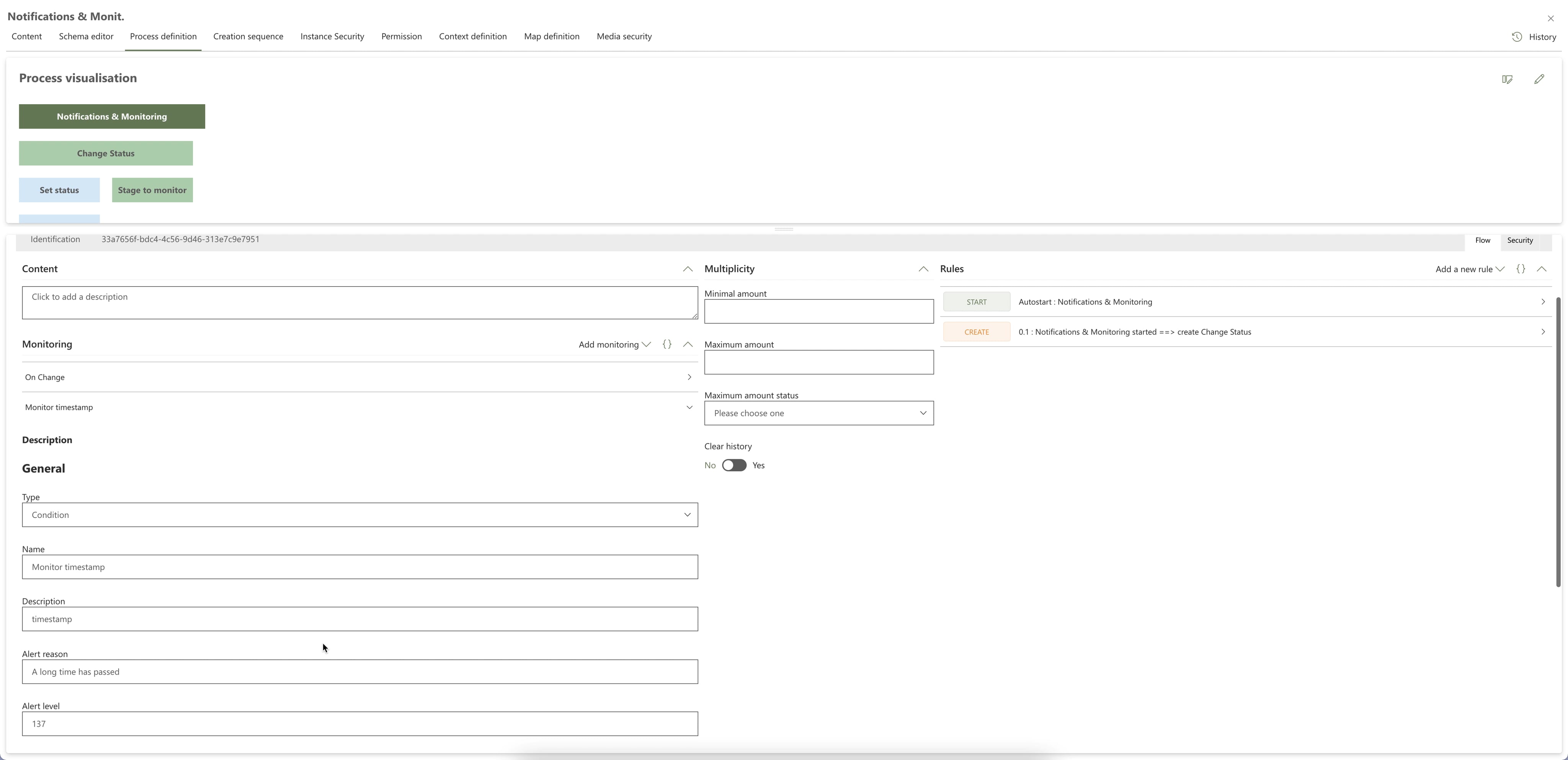Click the CREATE rule badge
This screenshot has width=1568, height=760.
pyautogui.click(x=977, y=332)
